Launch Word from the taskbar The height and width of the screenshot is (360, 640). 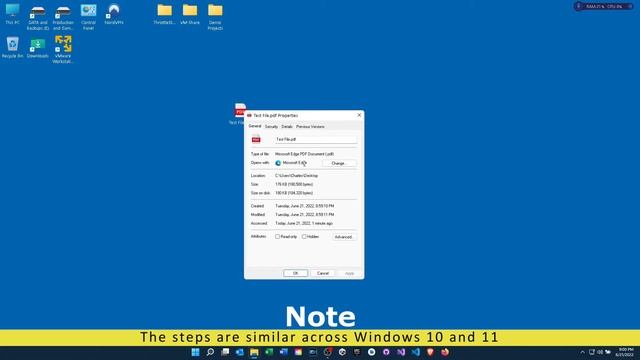[x=284, y=352]
